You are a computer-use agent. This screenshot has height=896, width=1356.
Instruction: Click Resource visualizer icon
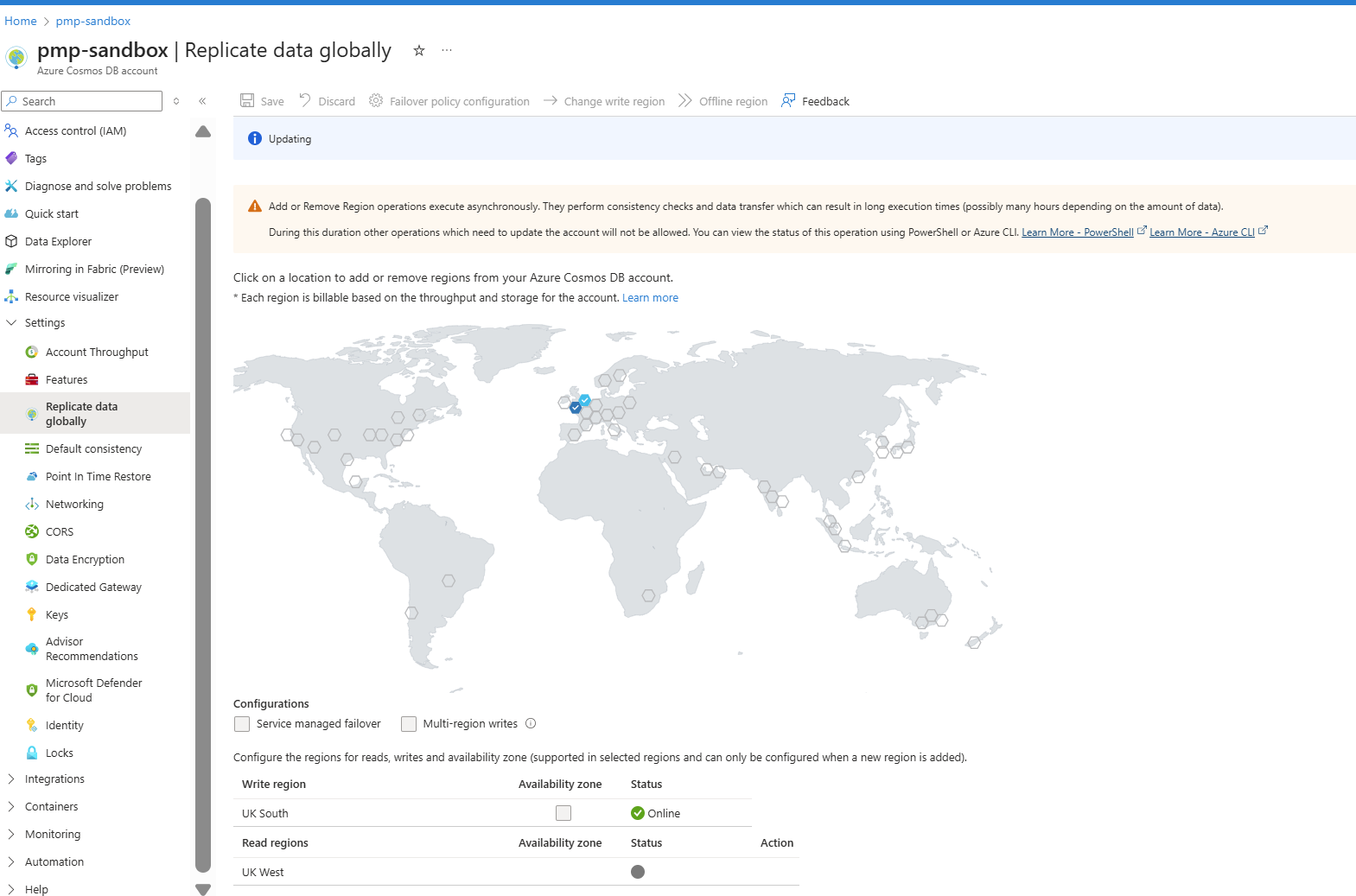[x=11, y=296]
